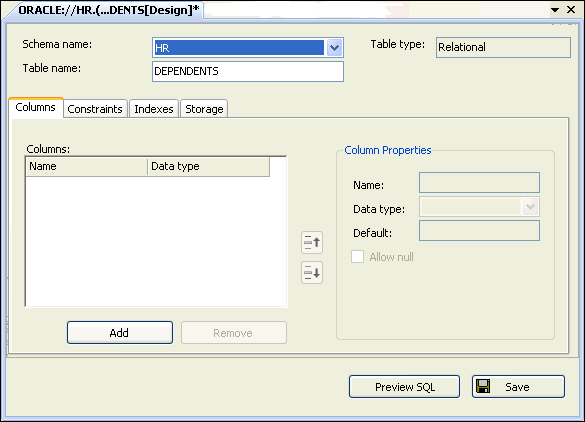Switch to the Constraints tab

95,109
